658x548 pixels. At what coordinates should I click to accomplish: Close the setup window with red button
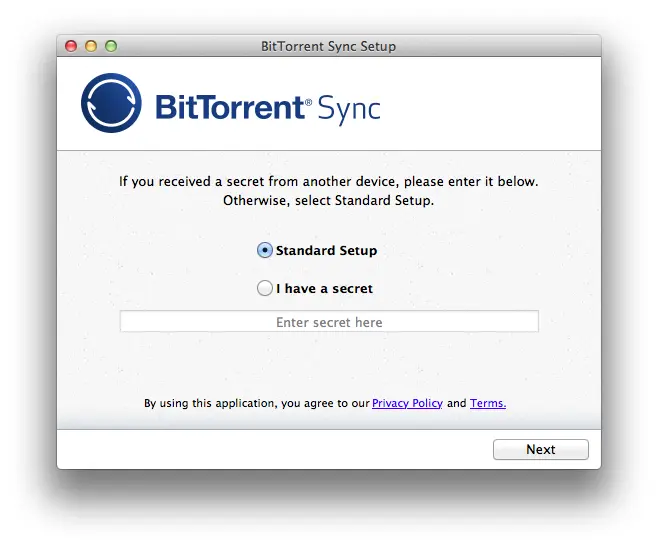[71, 46]
